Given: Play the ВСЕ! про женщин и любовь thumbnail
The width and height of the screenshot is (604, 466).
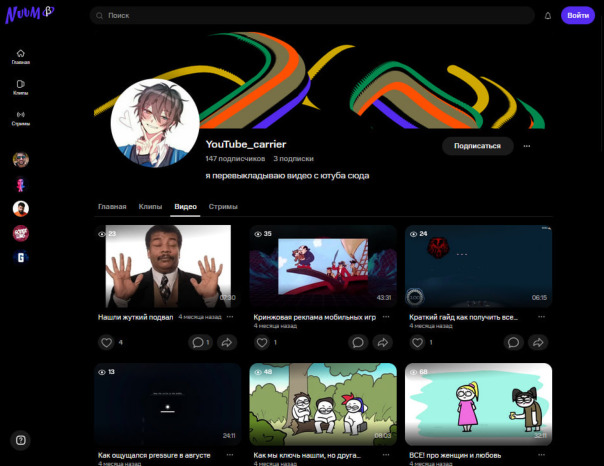Looking at the screenshot, I should (478, 404).
